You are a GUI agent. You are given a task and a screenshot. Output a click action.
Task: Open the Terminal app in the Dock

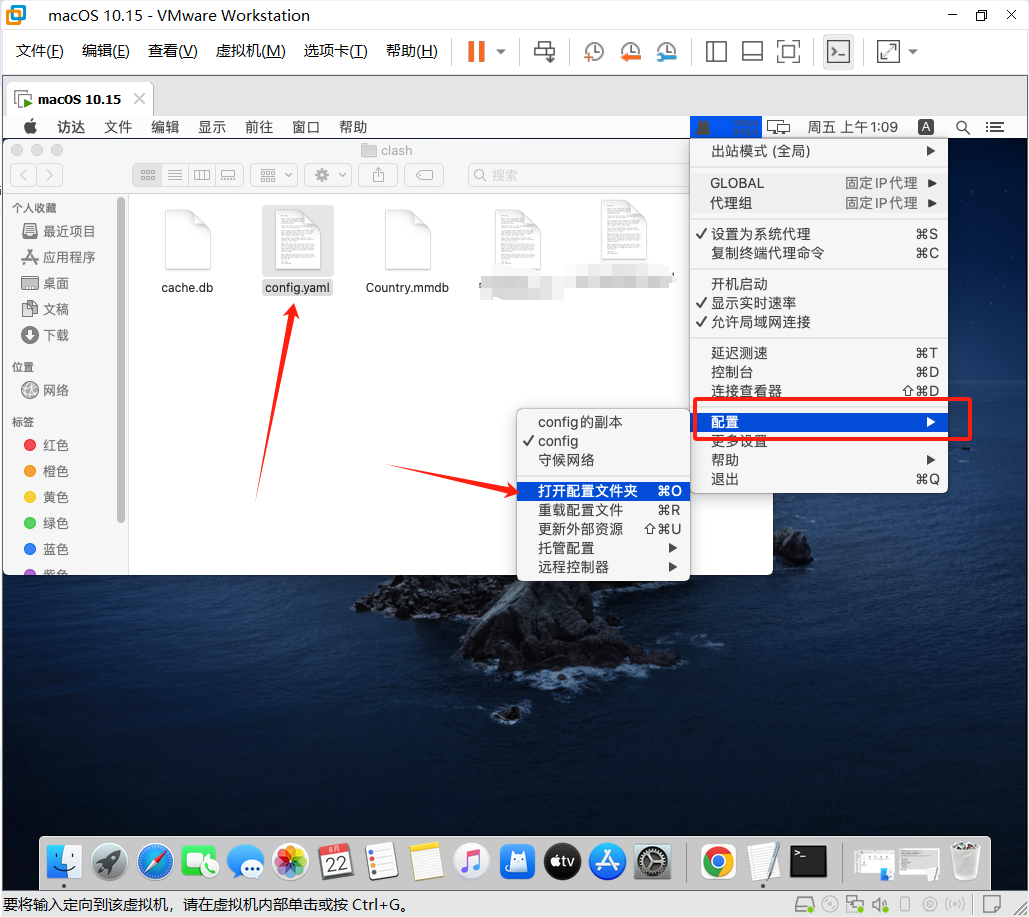coord(808,860)
